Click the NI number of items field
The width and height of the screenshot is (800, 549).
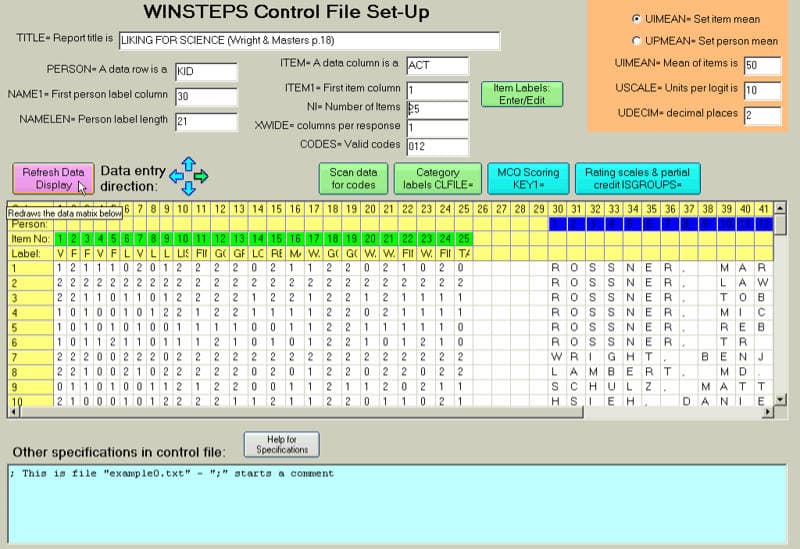[437, 109]
